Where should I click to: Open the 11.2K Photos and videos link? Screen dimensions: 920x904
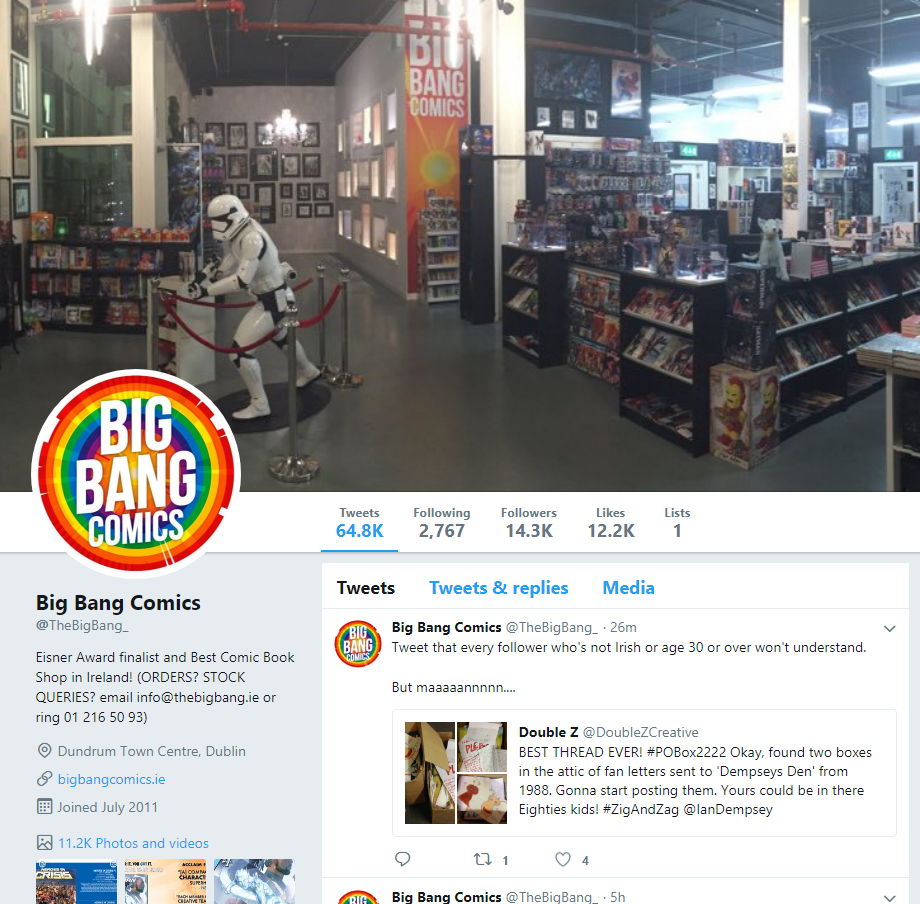(x=133, y=843)
